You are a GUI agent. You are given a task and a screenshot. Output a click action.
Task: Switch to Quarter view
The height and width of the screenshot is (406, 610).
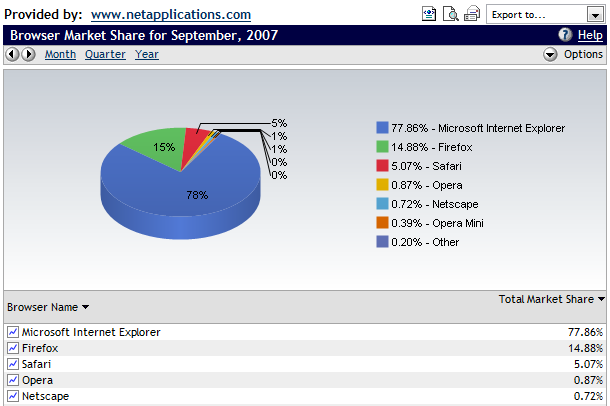click(x=105, y=54)
